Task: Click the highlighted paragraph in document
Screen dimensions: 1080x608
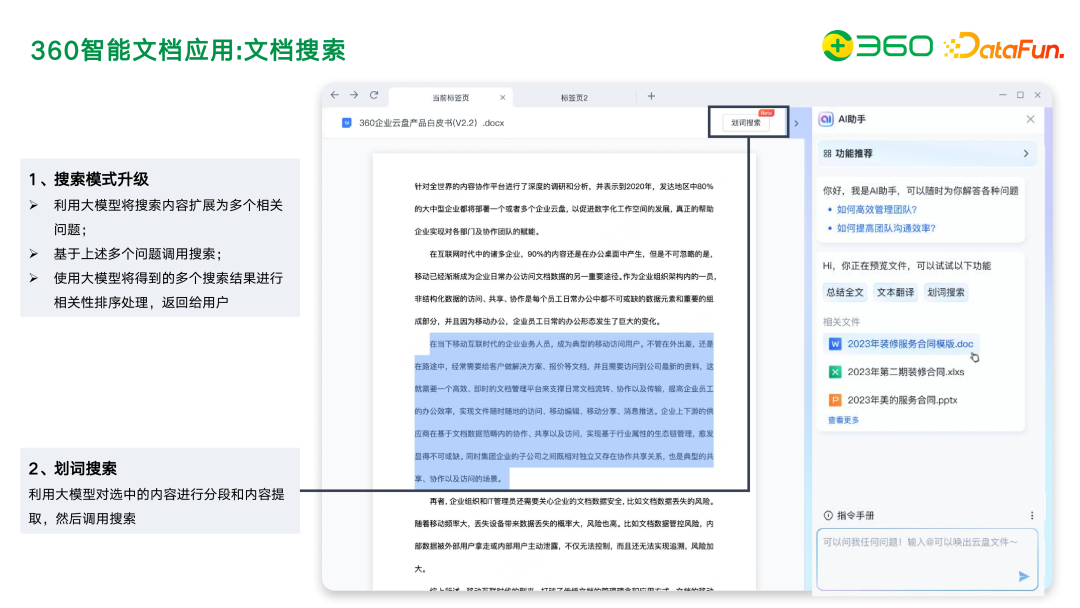Action: [x=564, y=411]
